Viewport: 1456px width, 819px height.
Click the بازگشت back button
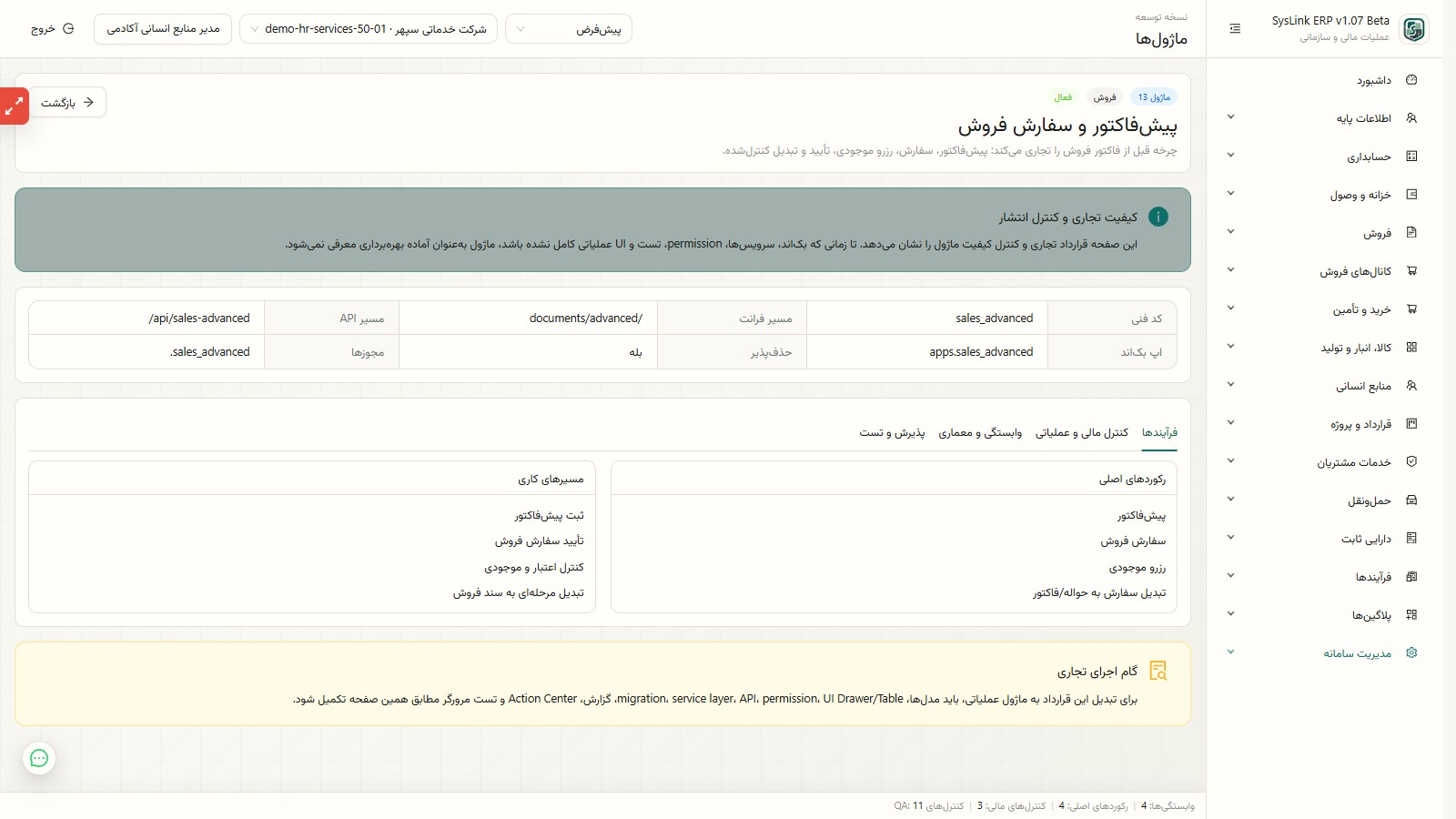(x=67, y=103)
